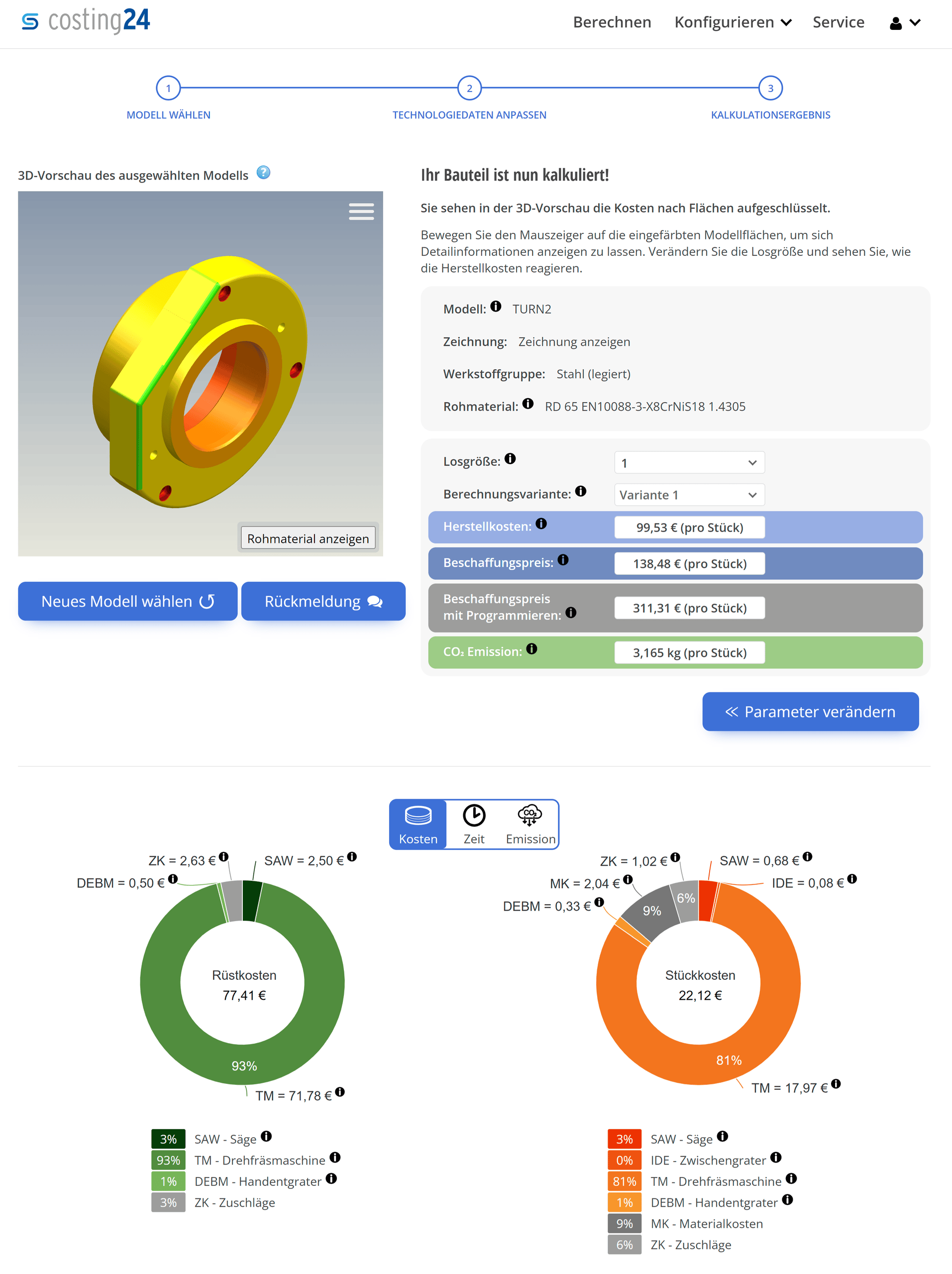Open the hamburger menu in the 3D preview
952x1274 pixels.
[361, 212]
